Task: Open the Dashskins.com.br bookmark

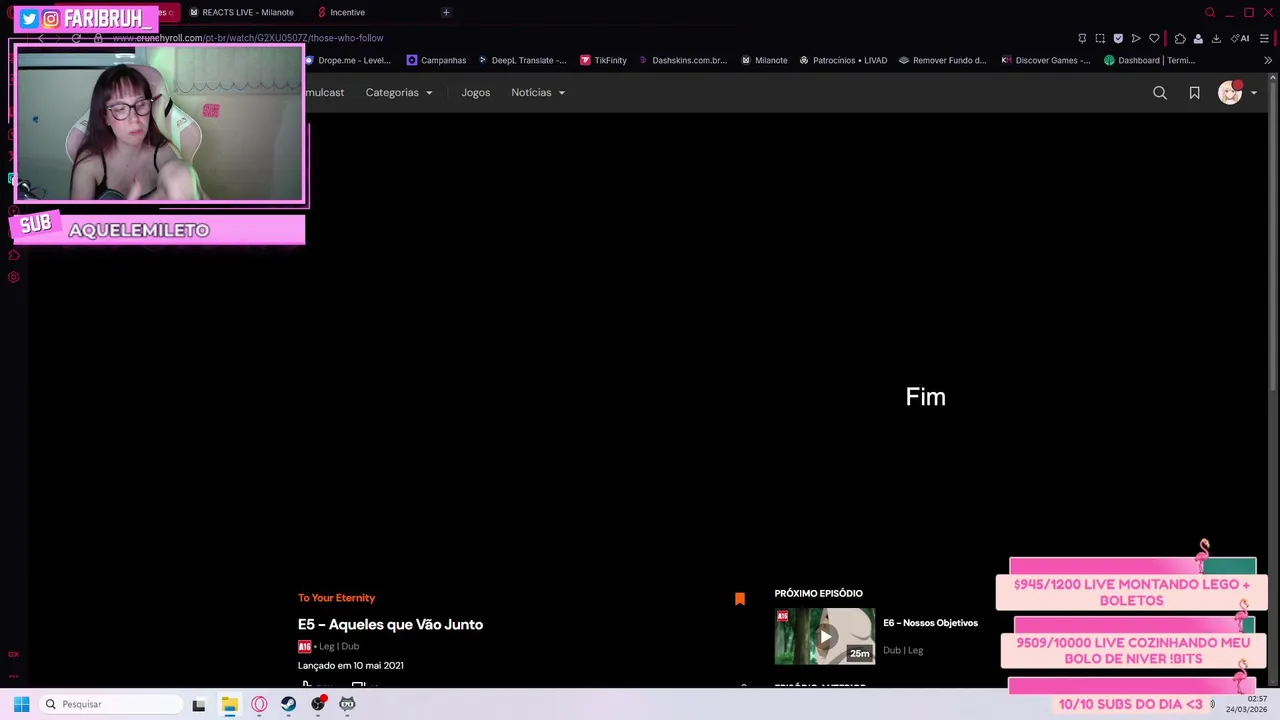Action: (682, 60)
